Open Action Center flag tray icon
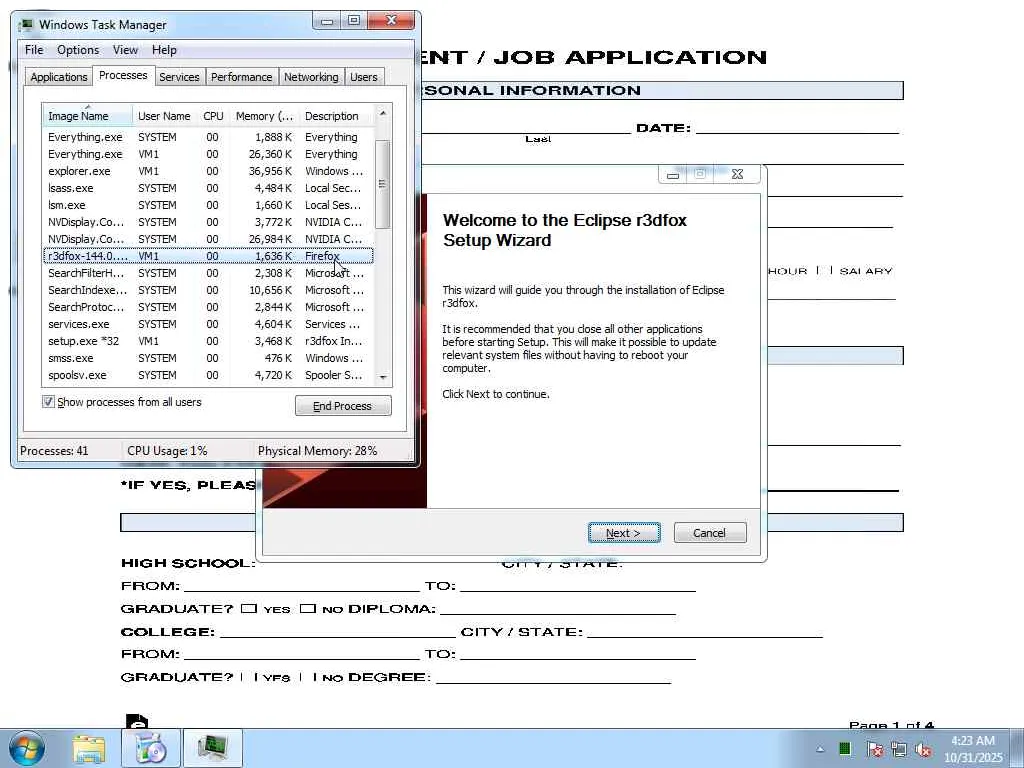The width and height of the screenshot is (1024, 768). click(x=875, y=749)
